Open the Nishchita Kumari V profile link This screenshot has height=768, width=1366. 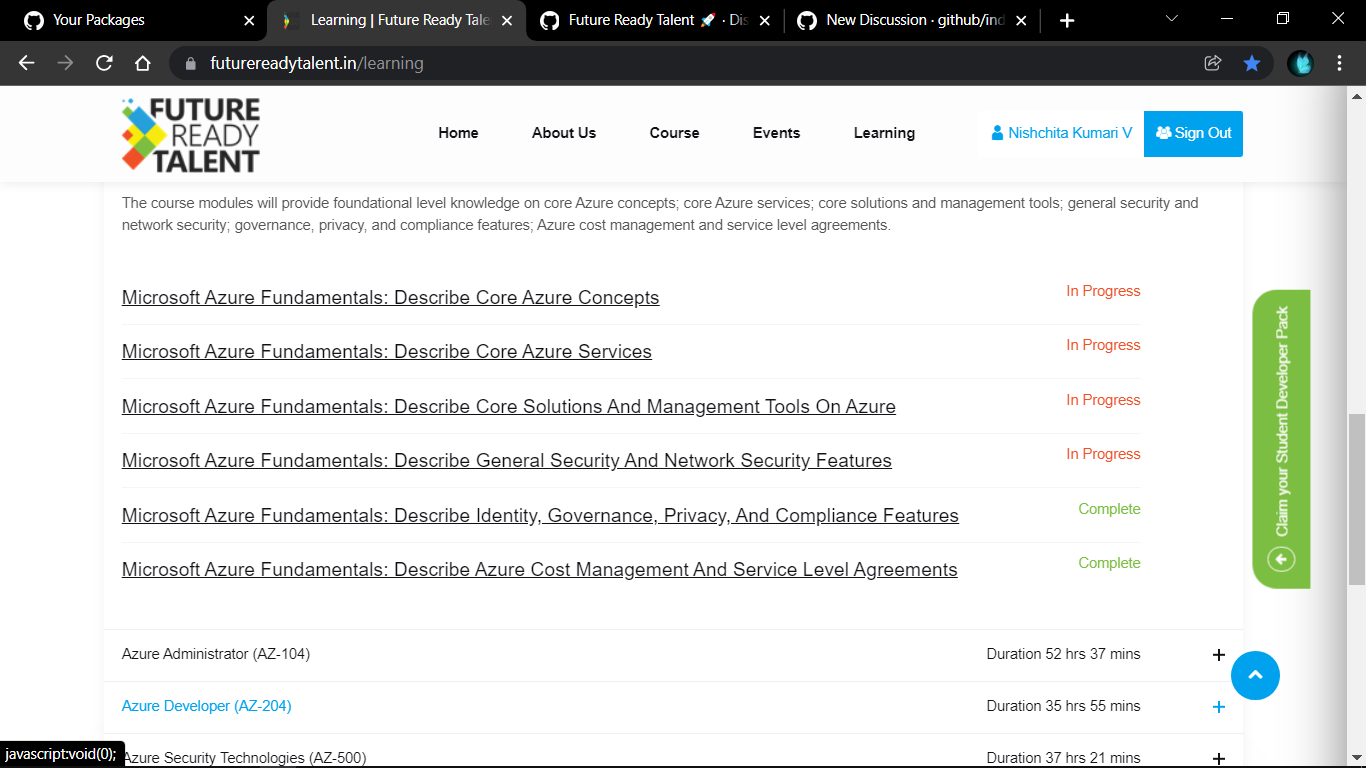[1062, 133]
